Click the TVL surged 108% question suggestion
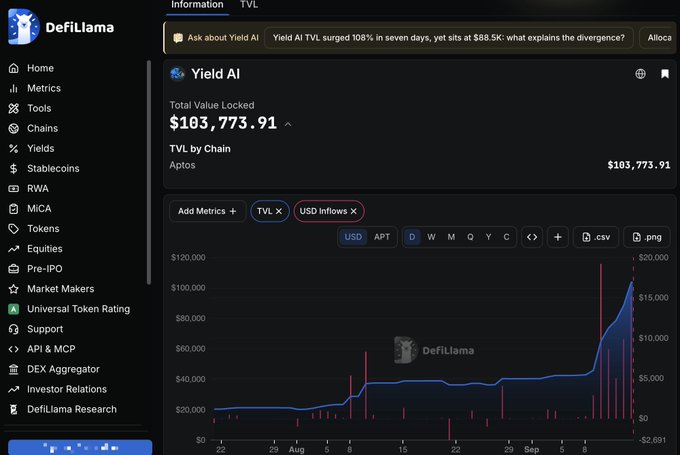 [x=448, y=38]
